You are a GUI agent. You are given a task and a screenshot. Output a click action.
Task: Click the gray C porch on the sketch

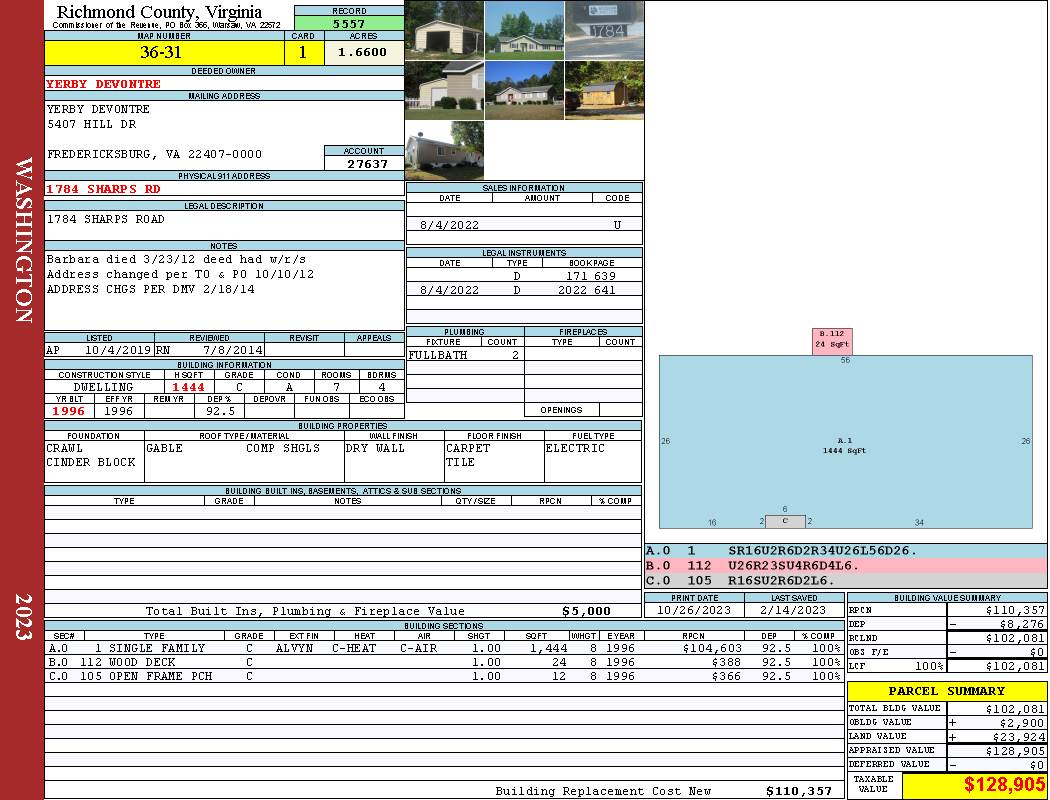(785, 521)
